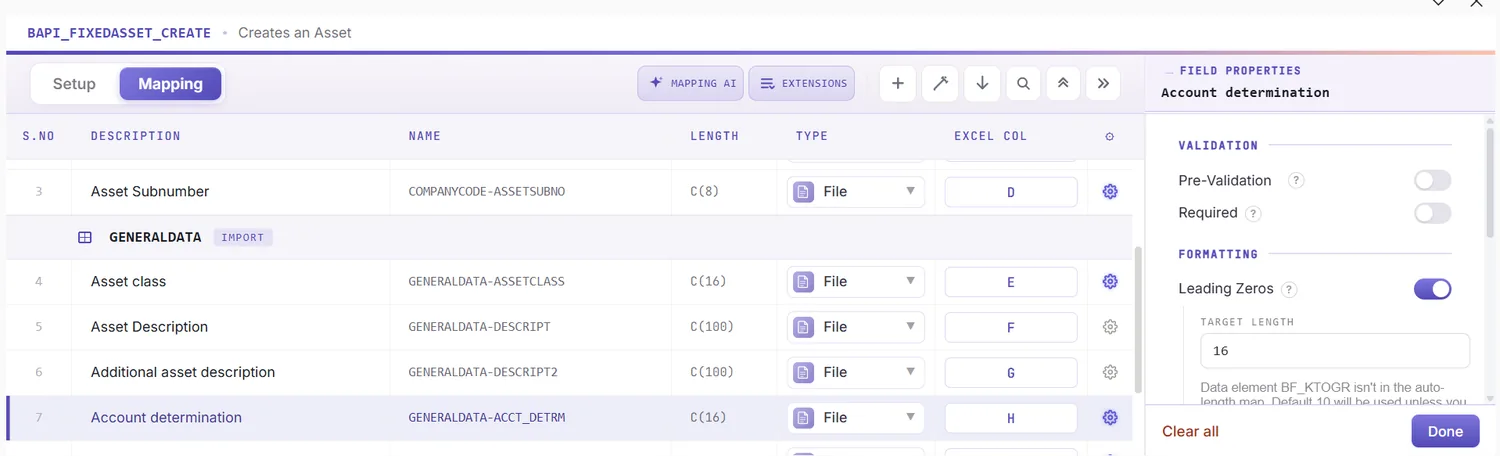Open the EXTENSIONS button

click(x=802, y=84)
